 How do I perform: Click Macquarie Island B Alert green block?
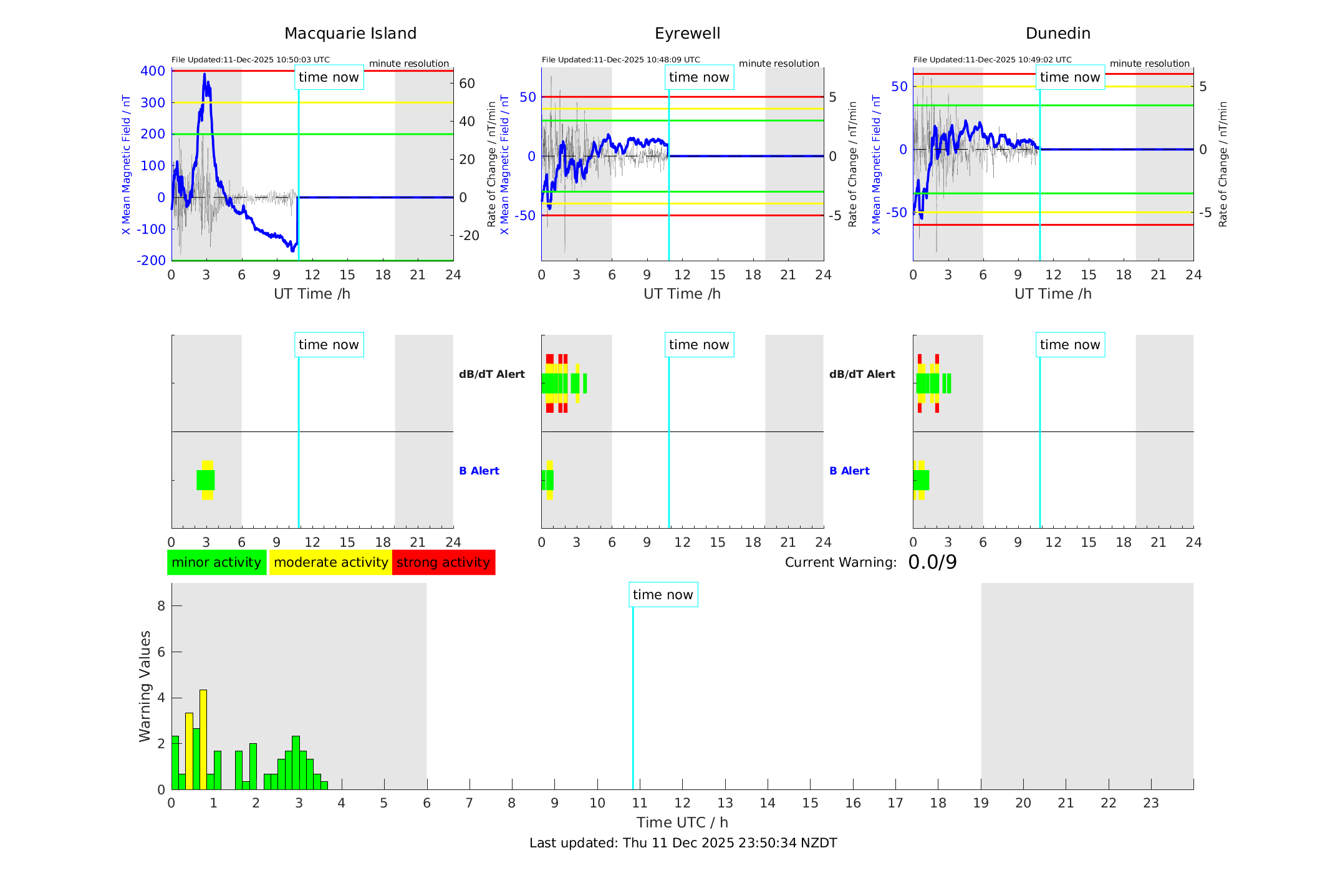(x=206, y=480)
